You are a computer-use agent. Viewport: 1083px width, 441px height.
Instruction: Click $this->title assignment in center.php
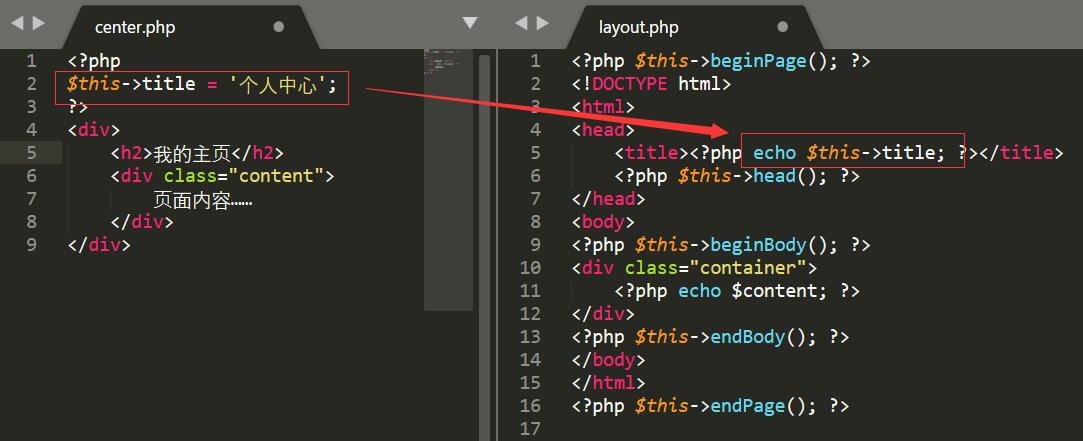(x=202, y=84)
